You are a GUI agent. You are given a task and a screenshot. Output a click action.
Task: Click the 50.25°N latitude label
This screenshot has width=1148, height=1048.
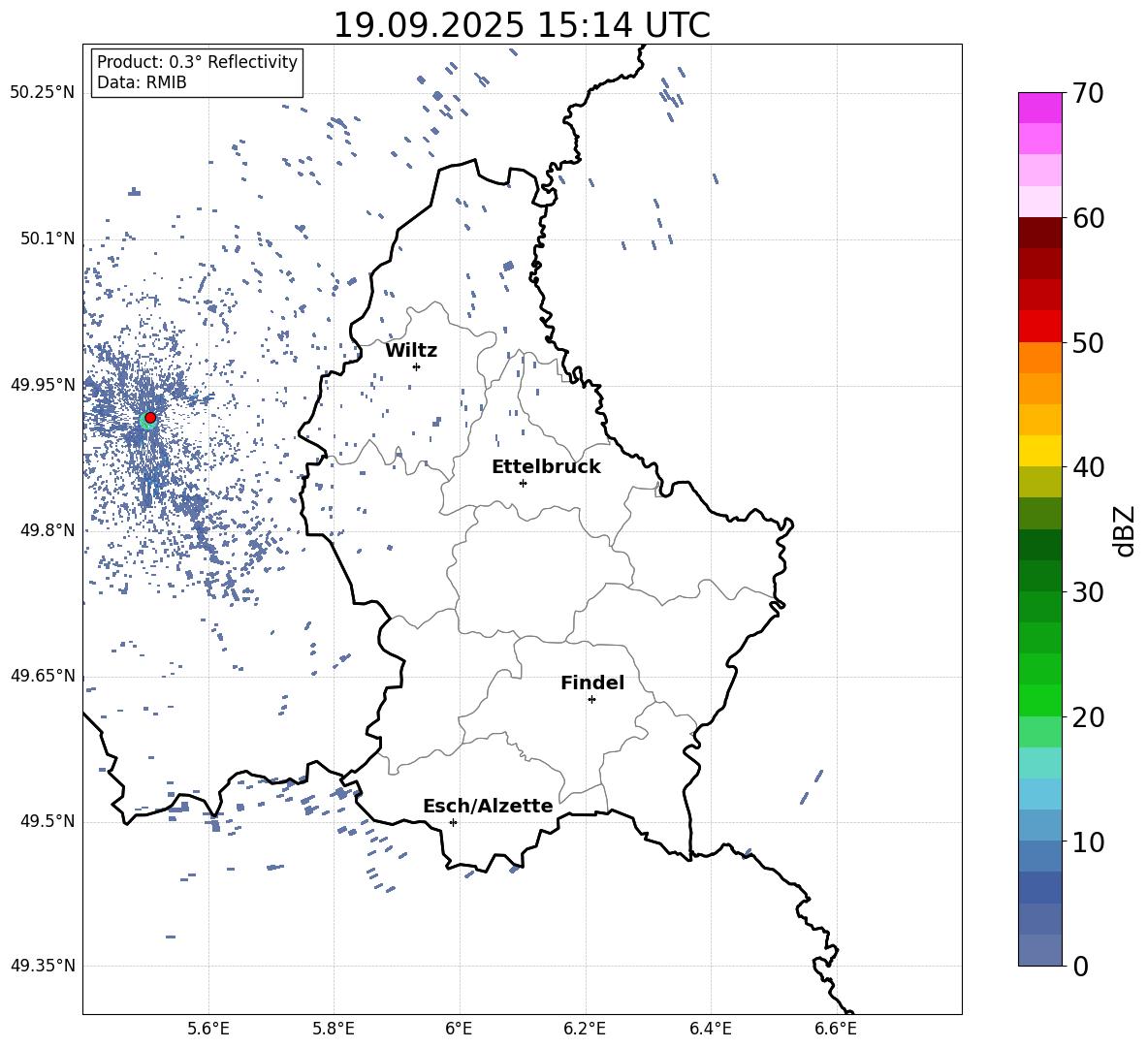tap(43, 93)
